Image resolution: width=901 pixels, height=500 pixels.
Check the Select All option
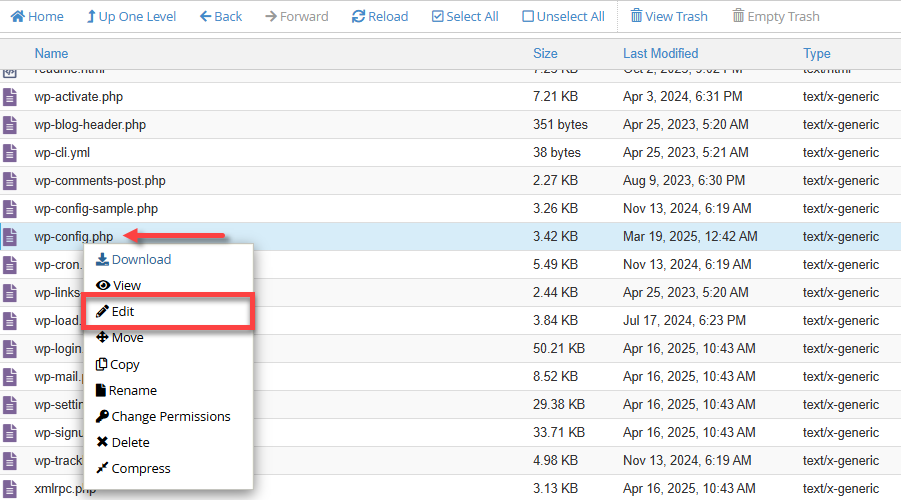(x=465, y=16)
